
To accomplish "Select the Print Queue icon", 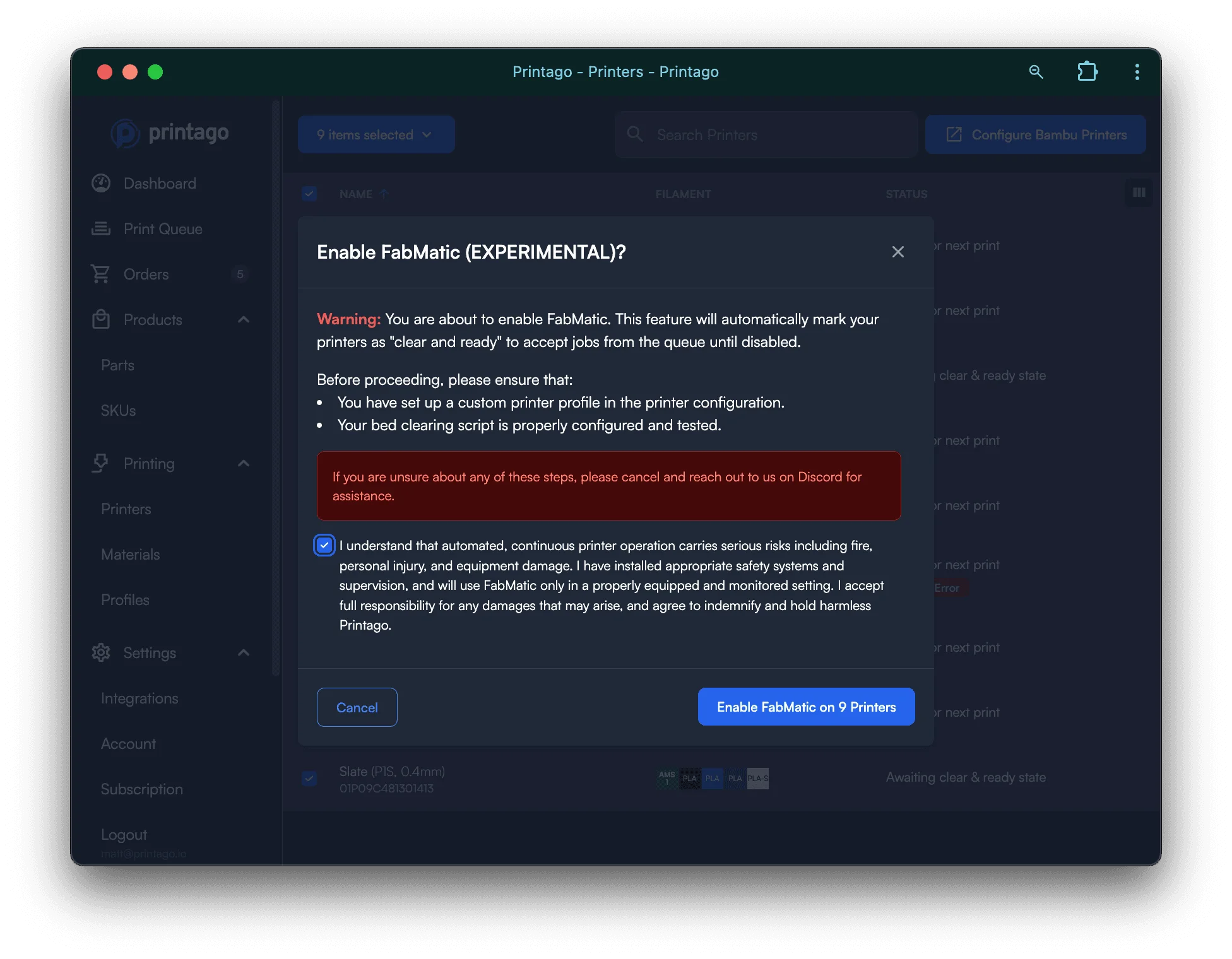I will pyautogui.click(x=101, y=228).
